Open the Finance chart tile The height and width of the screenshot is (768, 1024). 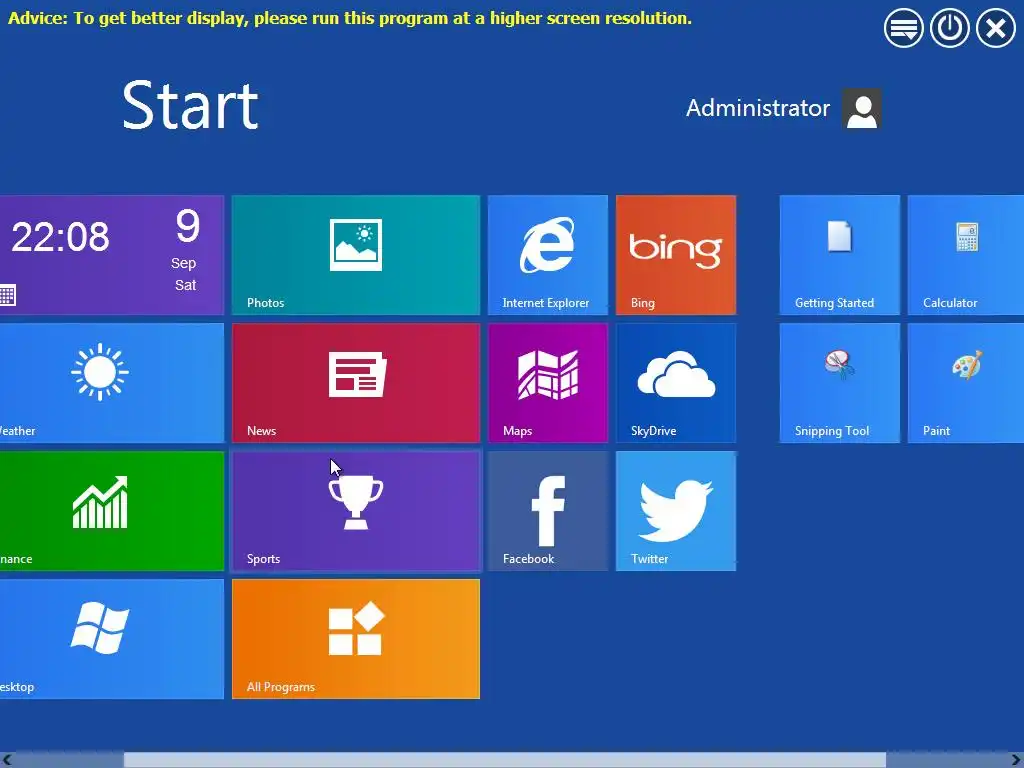click(112, 511)
